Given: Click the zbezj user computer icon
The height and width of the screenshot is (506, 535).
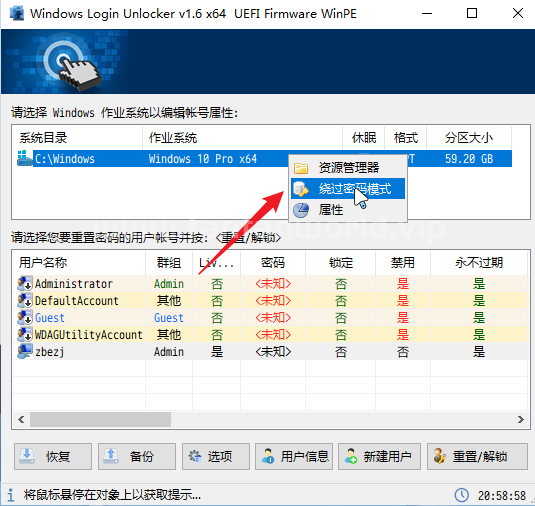Looking at the screenshot, I should 25,351.
